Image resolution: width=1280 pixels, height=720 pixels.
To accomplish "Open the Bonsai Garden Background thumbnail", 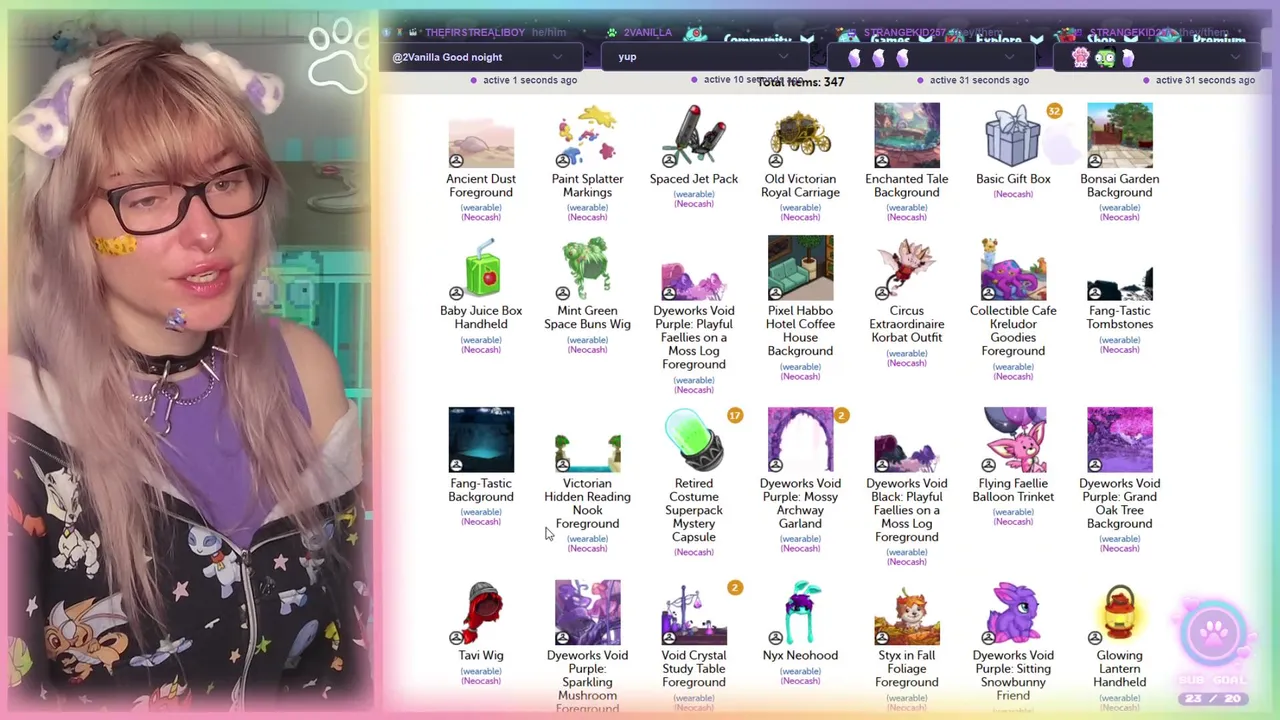I will click(1120, 135).
